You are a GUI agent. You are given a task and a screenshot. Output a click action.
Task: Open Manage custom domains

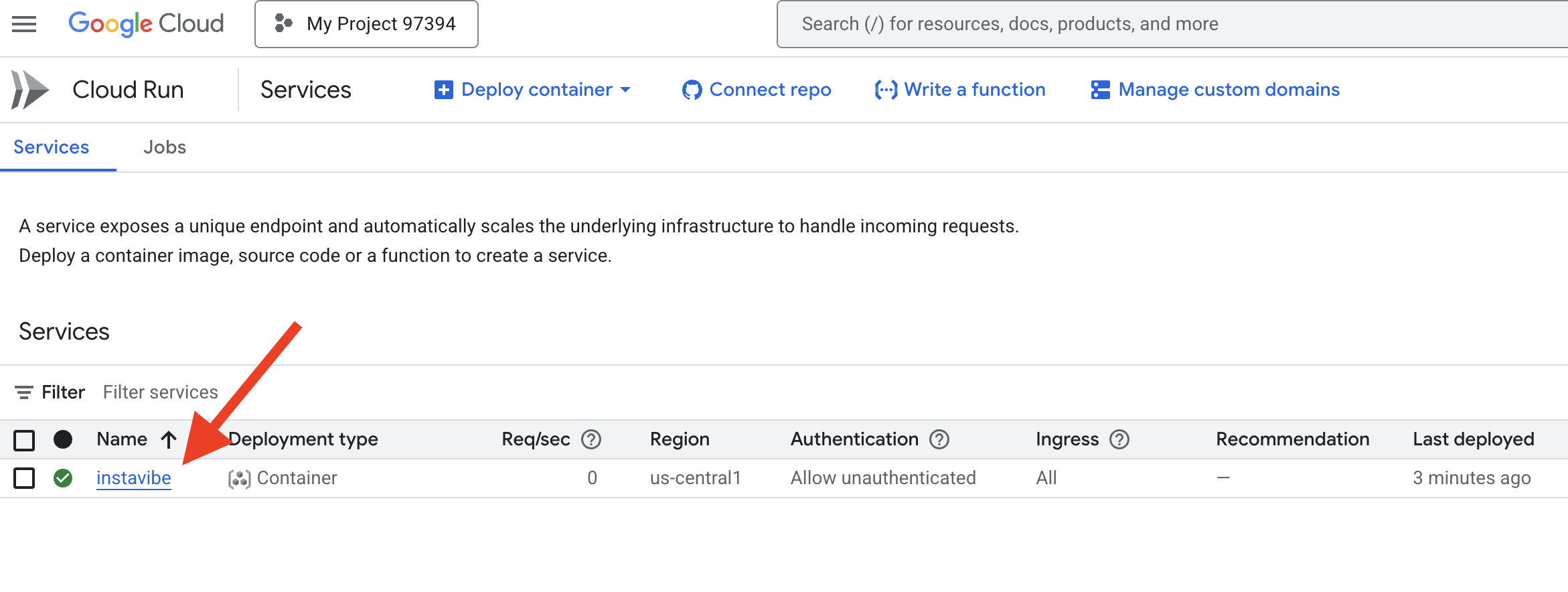pyautogui.click(x=1215, y=90)
